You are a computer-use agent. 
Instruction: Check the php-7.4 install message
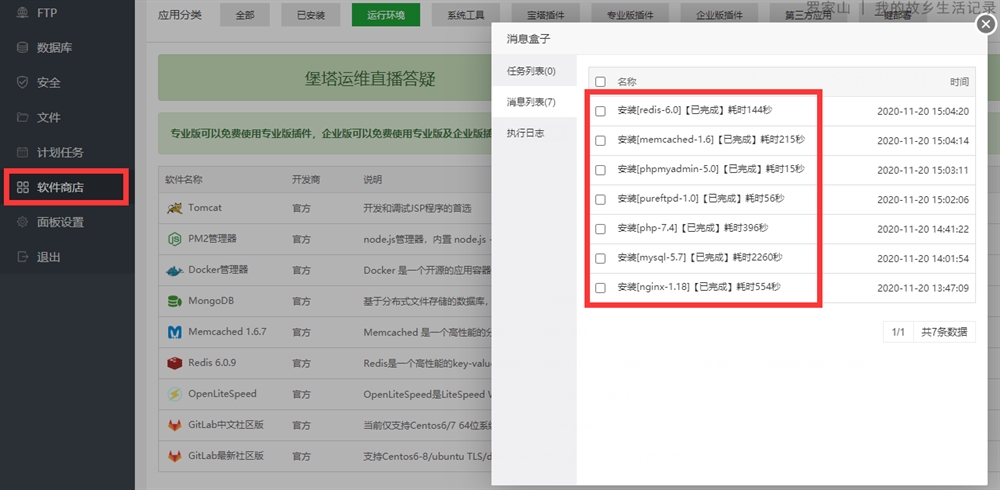600,228
